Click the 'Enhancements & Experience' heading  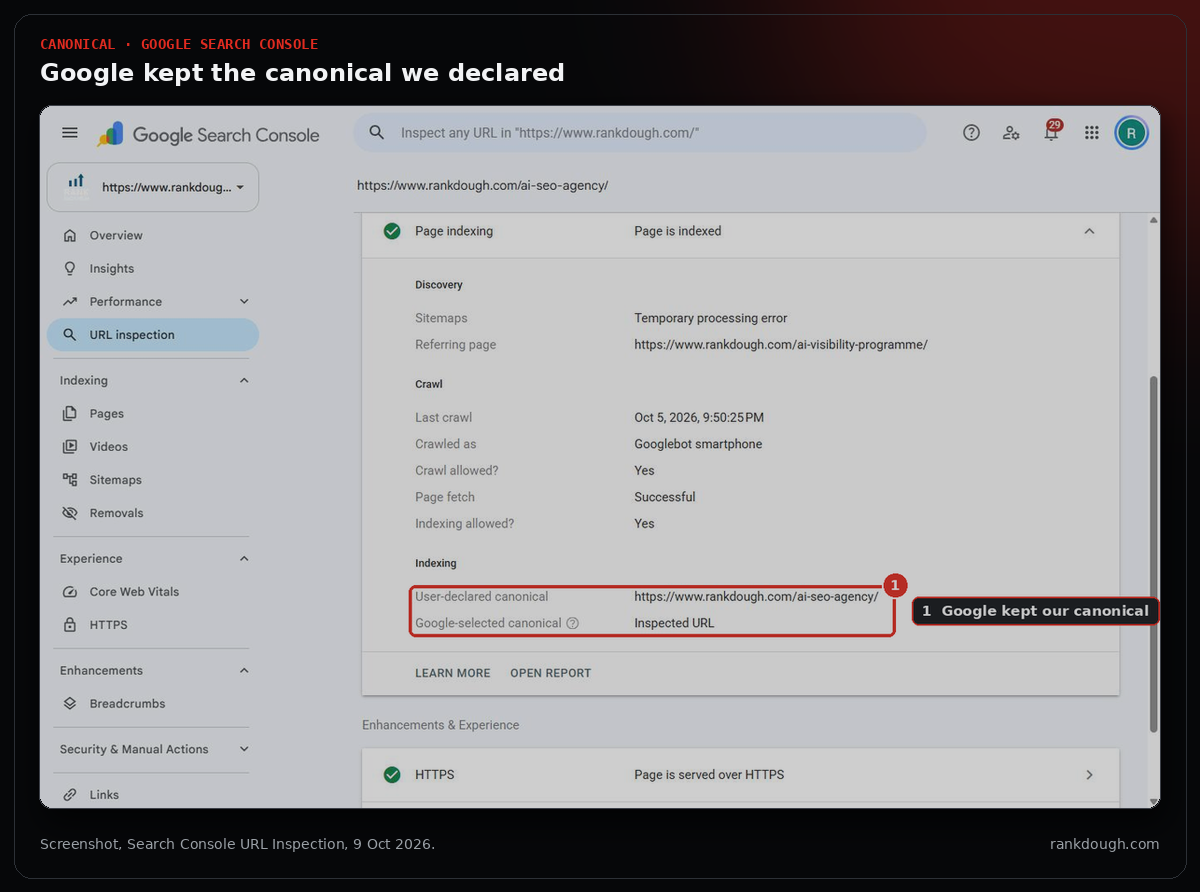click(441, 725)
